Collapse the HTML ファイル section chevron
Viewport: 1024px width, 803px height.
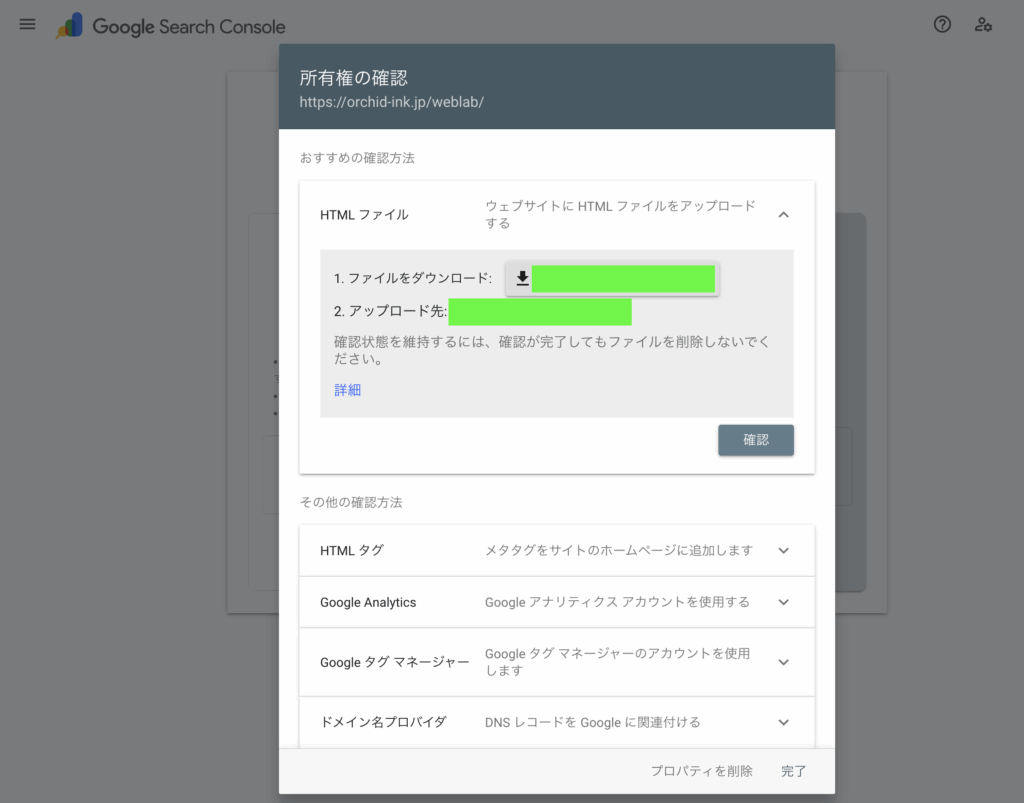tap(783, 214)
